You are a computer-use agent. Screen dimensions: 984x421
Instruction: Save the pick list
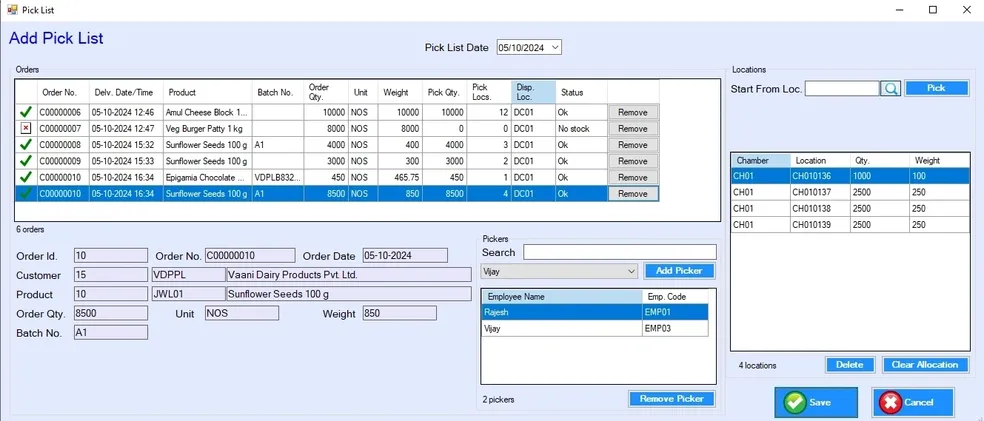click(815, 402)
